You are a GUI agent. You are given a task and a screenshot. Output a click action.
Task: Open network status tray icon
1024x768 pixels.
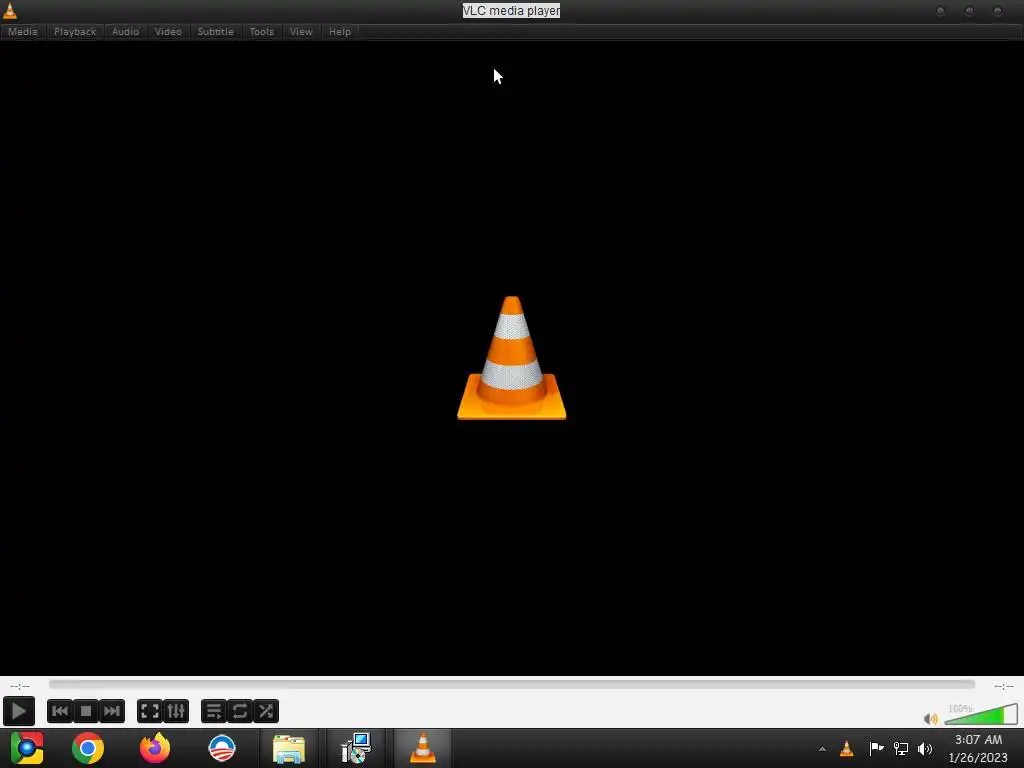901,748
